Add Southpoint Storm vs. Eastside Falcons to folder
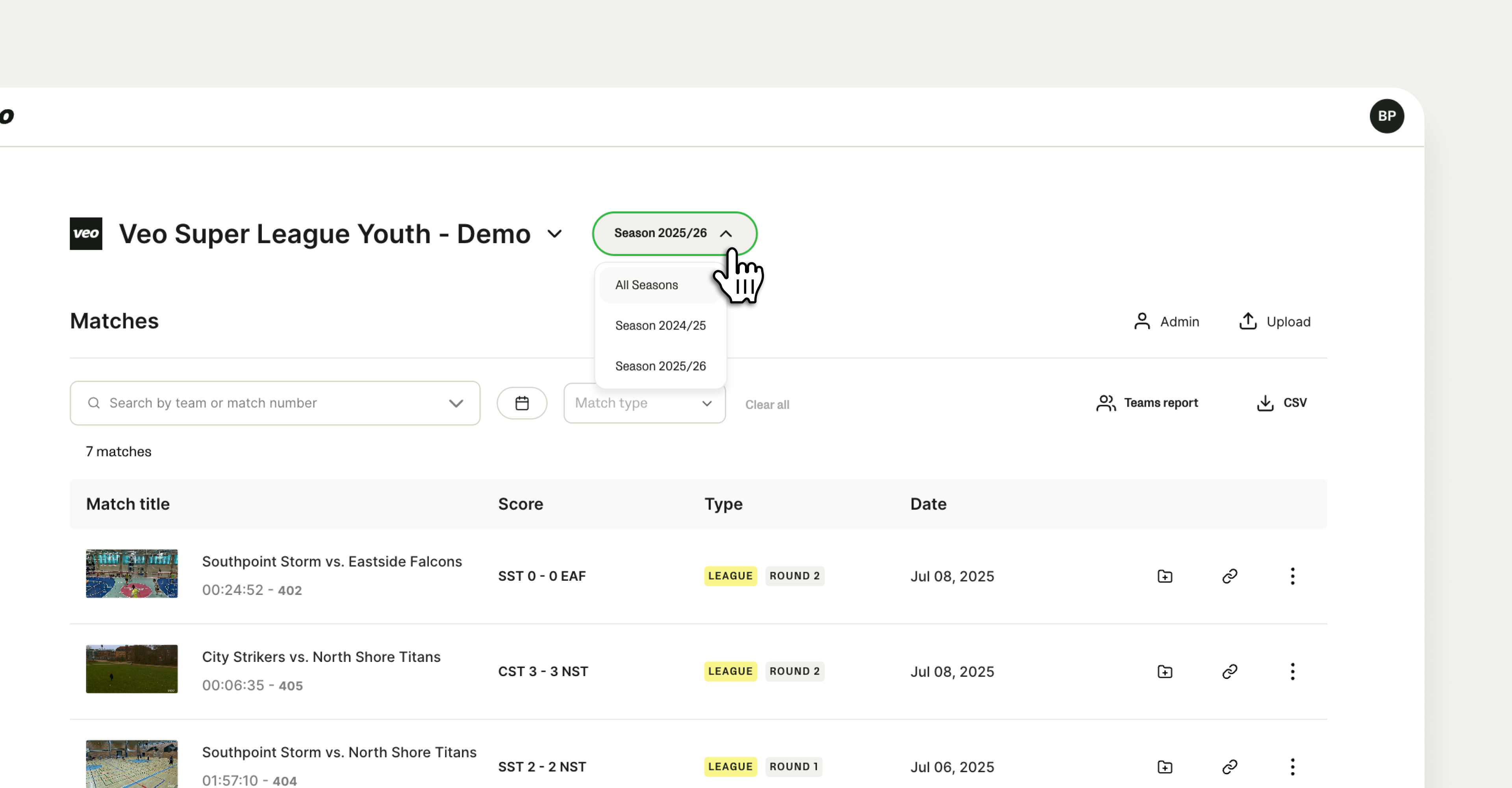 (1165, 576)
